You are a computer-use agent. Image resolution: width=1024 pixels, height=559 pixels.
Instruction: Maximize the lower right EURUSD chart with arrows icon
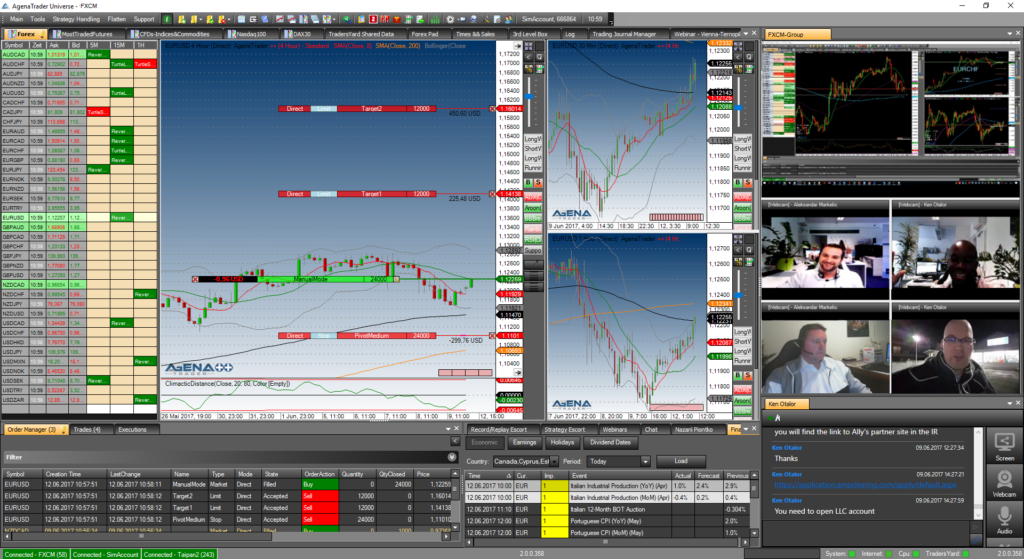(738, 239)
